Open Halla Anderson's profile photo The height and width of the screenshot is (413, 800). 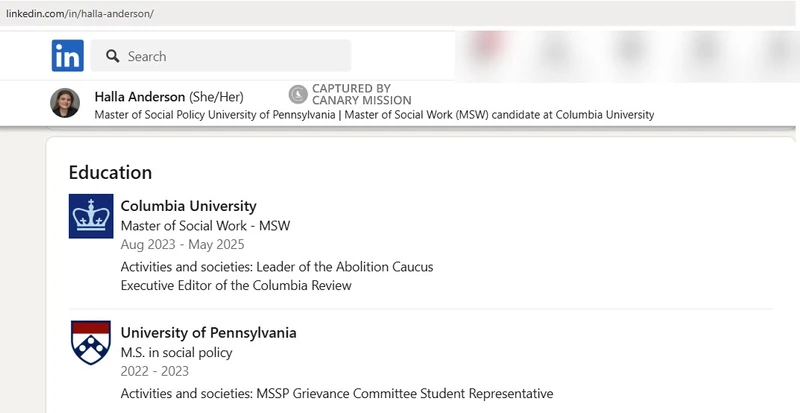tap(65, 103)
